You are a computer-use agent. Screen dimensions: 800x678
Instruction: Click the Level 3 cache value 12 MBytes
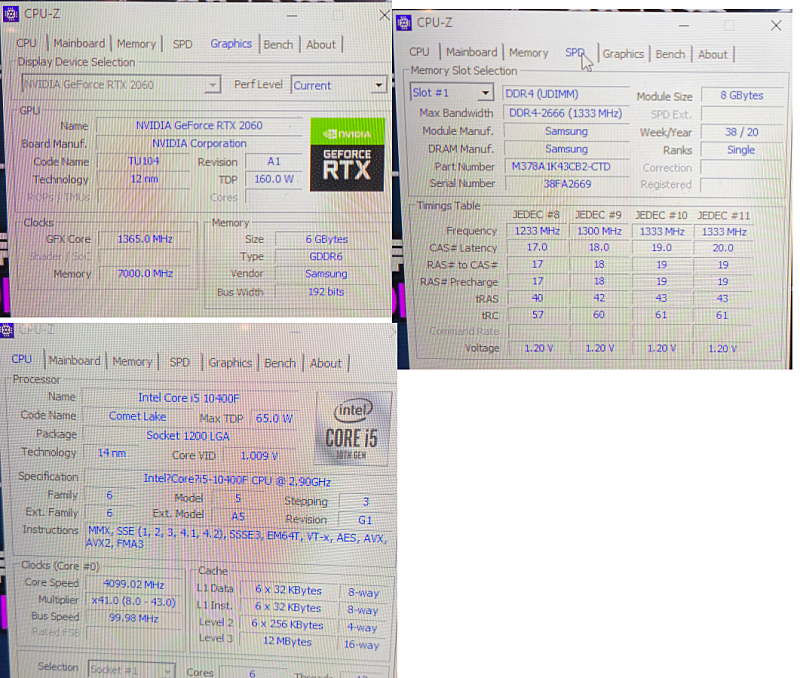(x=287, y=641)
